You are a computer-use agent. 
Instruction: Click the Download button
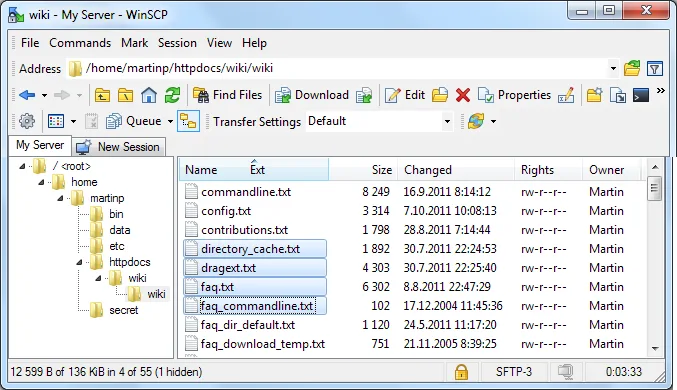tap(312, 95)
